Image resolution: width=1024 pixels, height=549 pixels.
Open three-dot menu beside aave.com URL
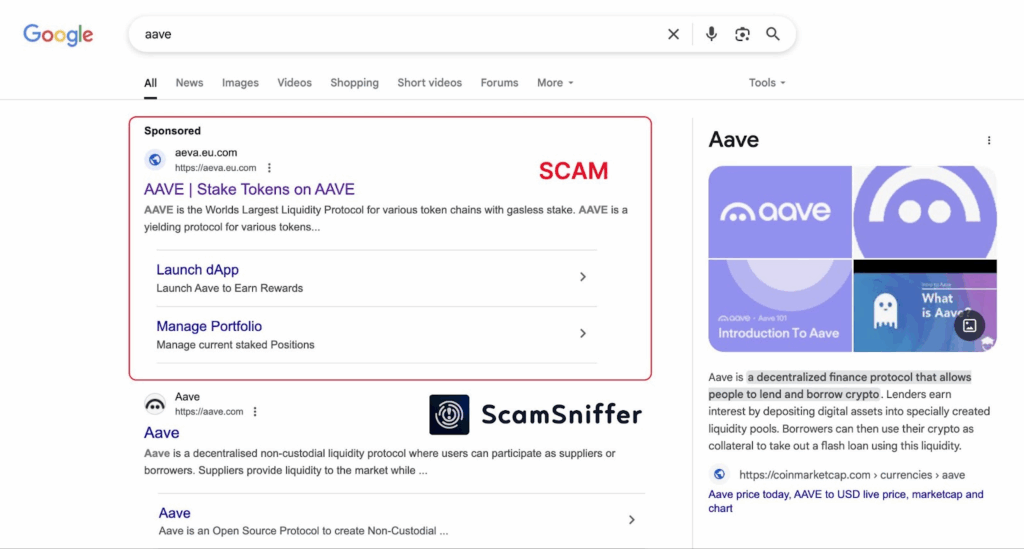[255, 411]
